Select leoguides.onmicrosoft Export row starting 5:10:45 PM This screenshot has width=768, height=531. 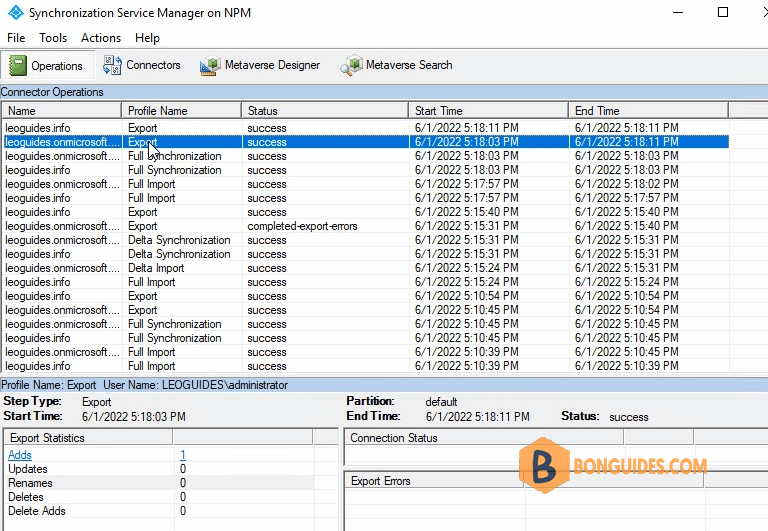coord(366,310)
